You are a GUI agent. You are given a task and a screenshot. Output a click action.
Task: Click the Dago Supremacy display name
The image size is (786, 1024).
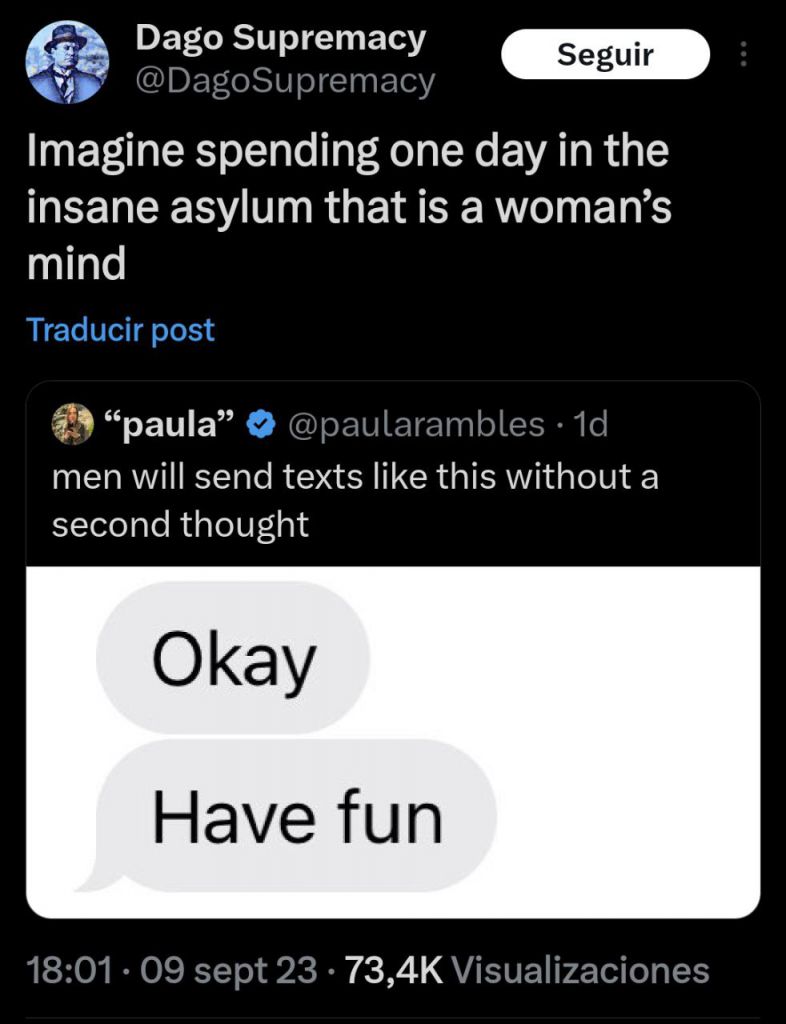coord(280,39)
